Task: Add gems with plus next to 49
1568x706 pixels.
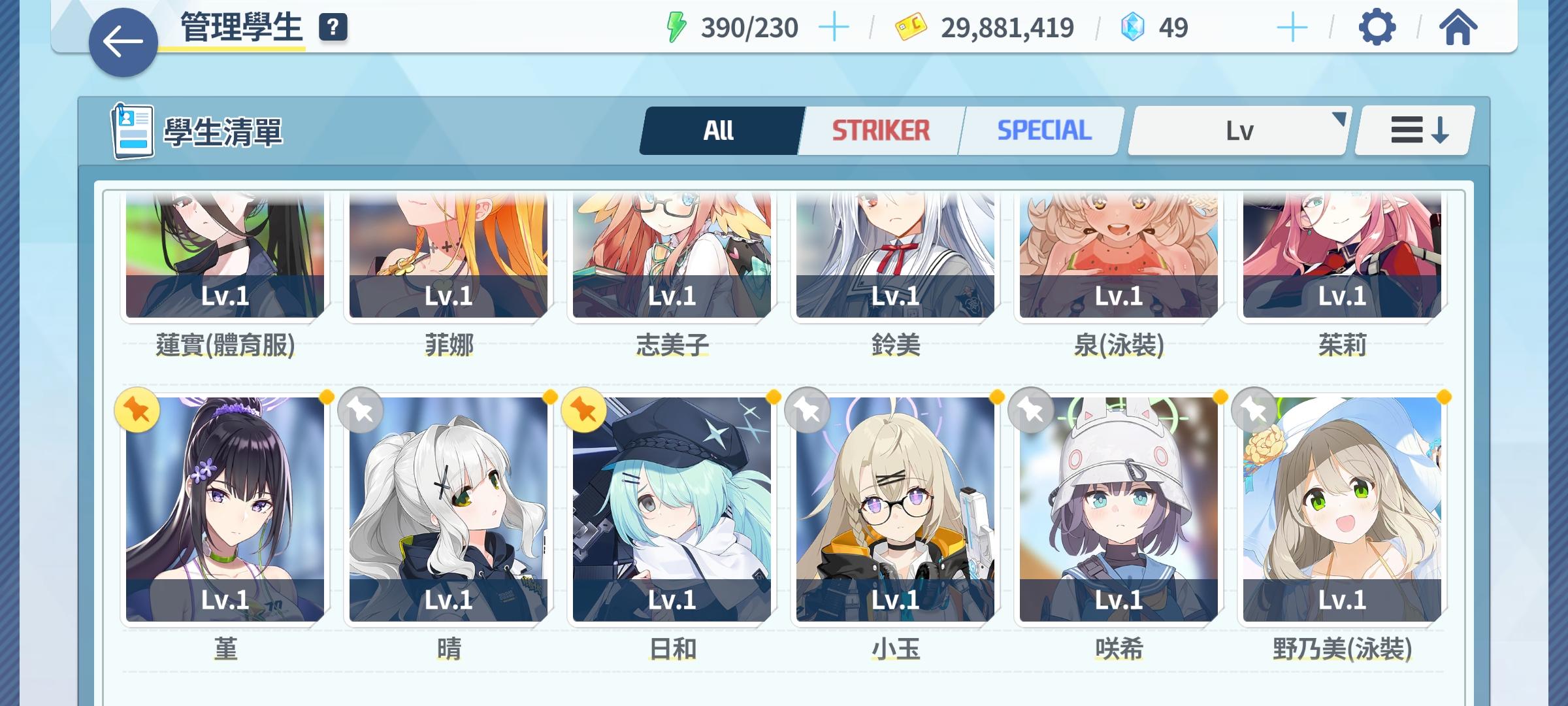Action: (1292, 27)
